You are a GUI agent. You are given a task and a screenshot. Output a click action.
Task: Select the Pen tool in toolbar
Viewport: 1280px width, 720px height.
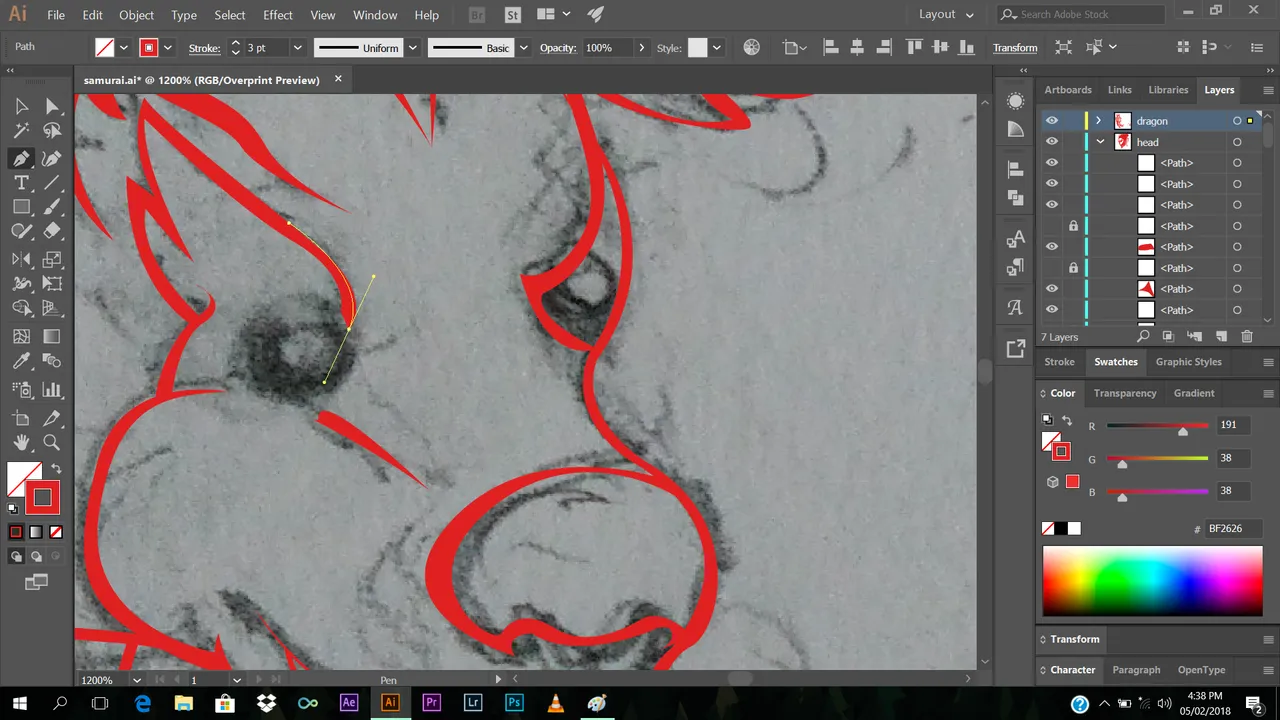click(21, 158)
